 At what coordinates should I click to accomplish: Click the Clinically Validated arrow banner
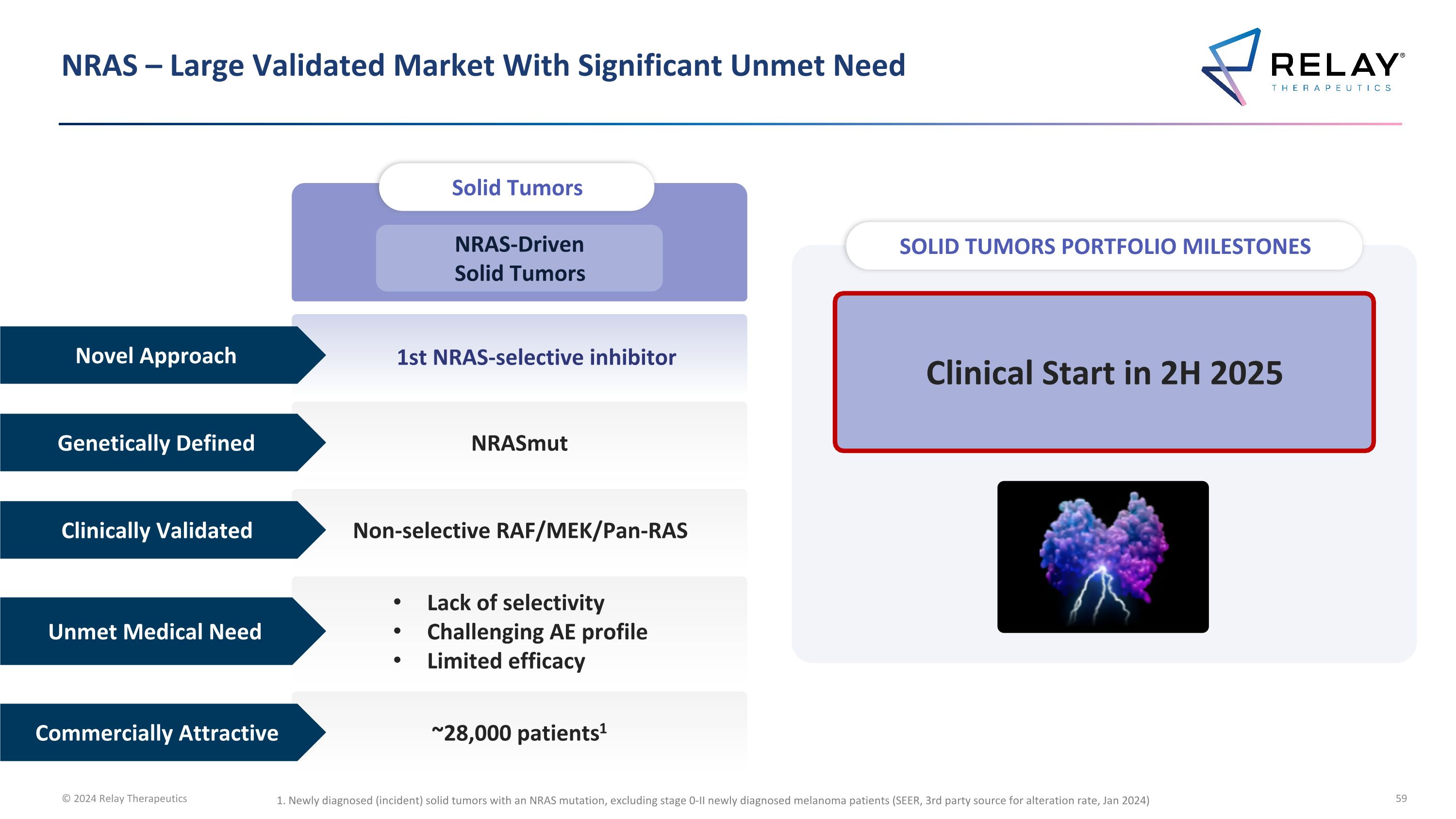coord(156,530)
